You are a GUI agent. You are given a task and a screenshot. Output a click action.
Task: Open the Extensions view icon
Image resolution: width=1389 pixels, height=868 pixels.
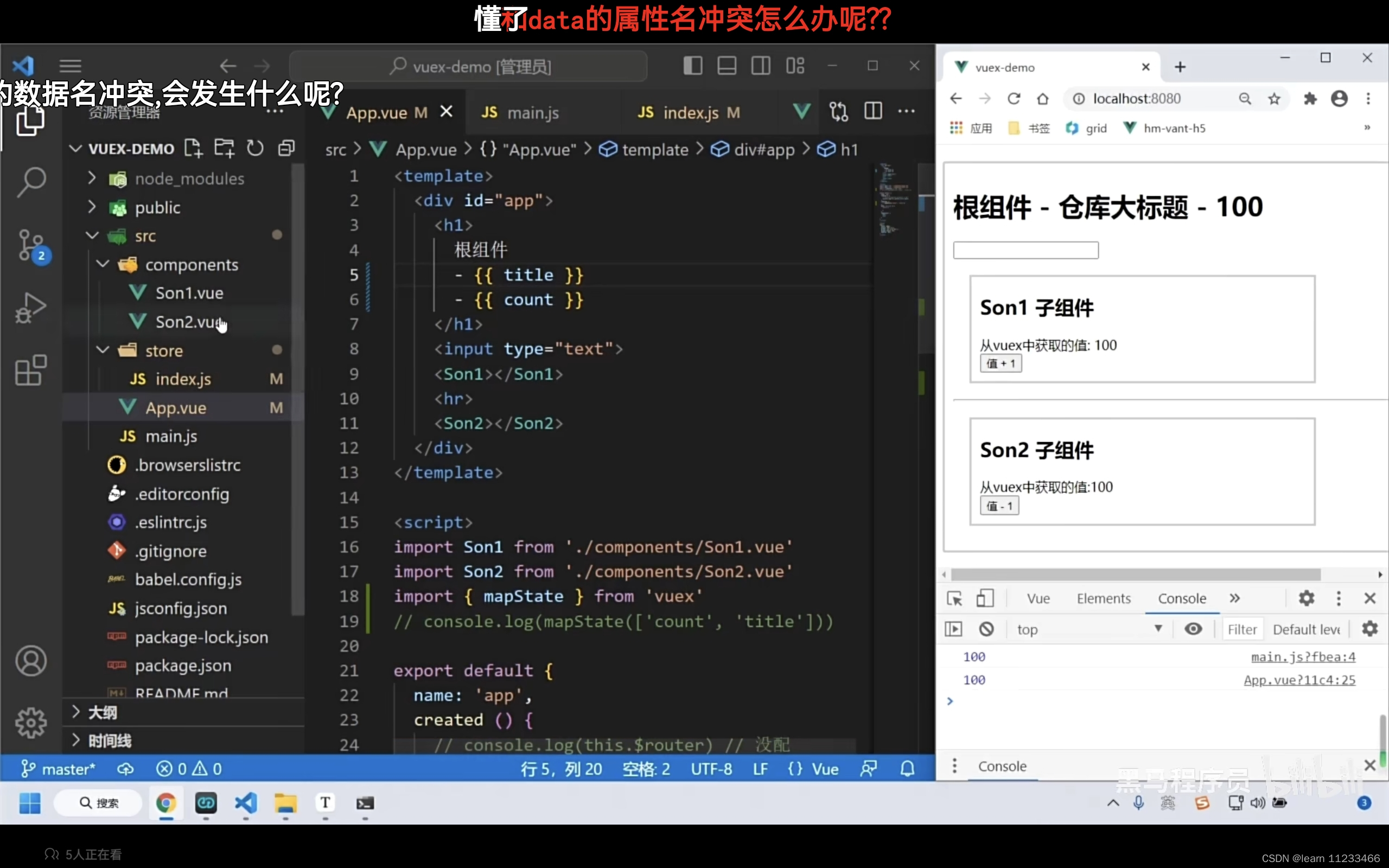point(31,371)
